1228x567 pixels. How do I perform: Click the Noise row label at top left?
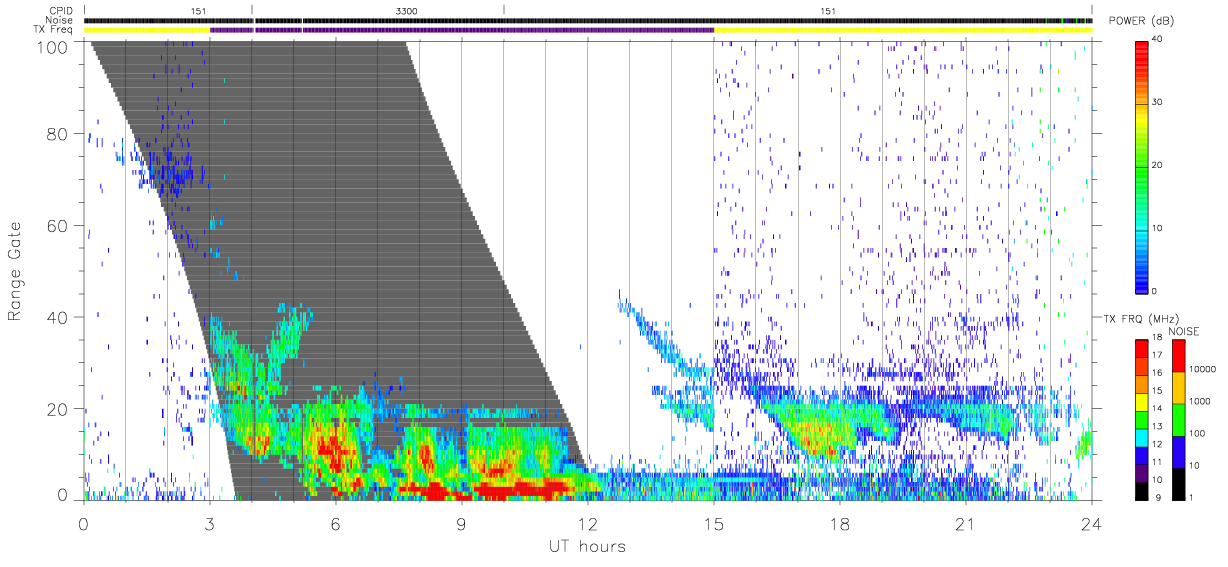coord(61,20)
